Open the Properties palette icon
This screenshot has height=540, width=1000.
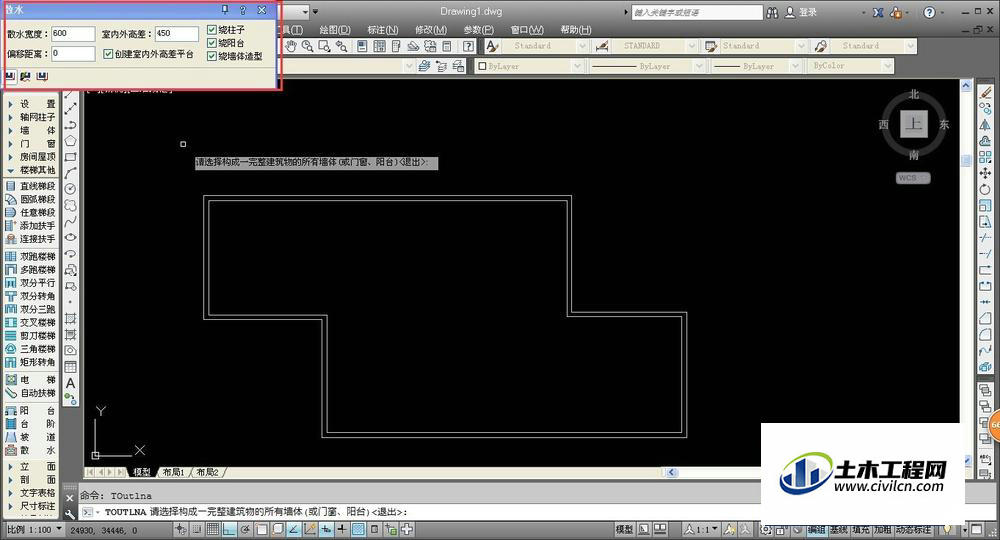[362, 46]
